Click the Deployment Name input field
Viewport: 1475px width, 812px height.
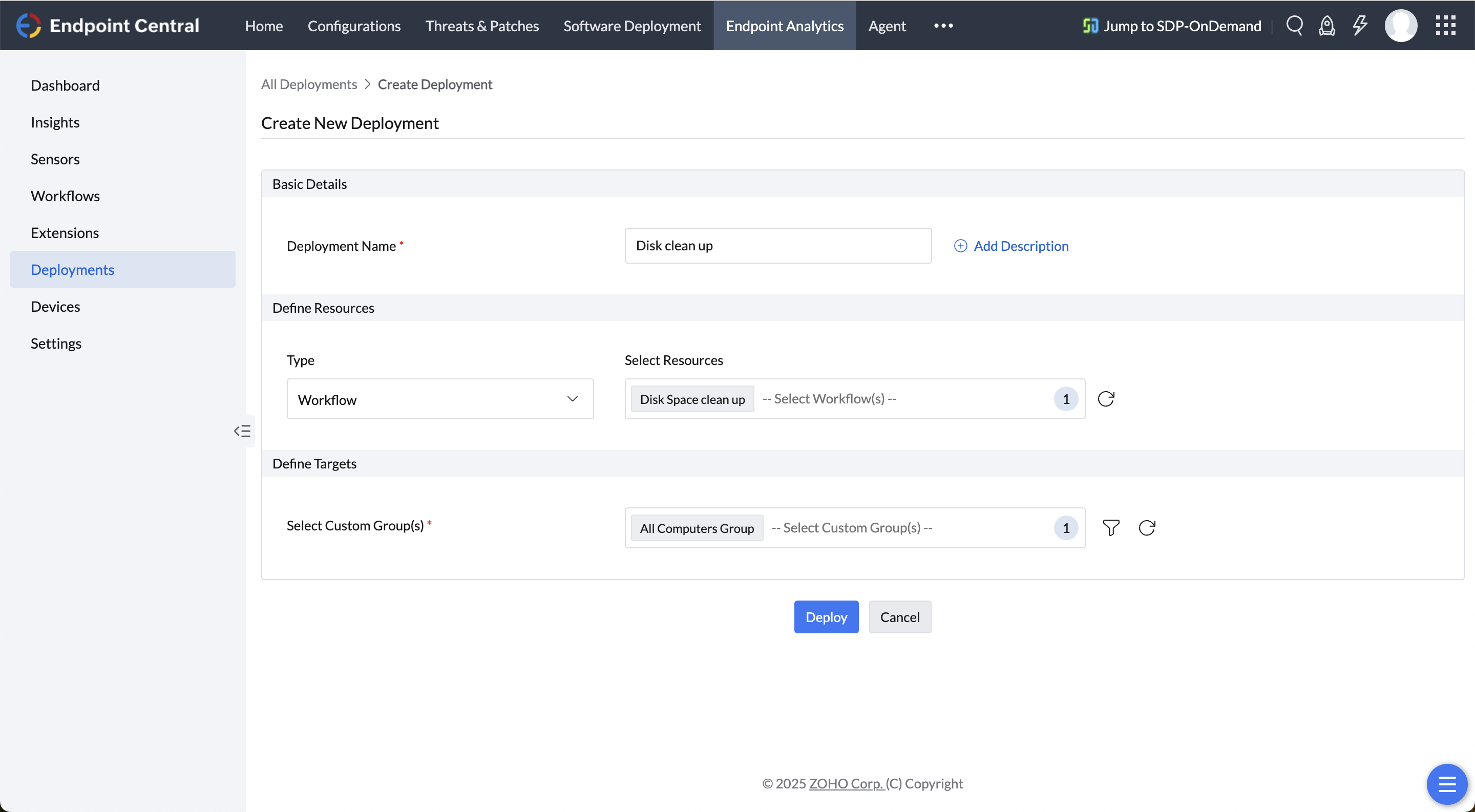(x=777, y=245)
